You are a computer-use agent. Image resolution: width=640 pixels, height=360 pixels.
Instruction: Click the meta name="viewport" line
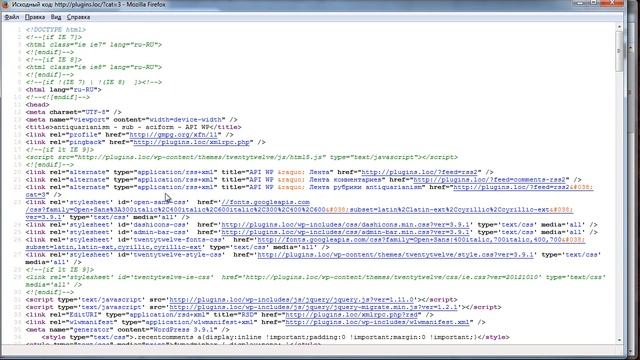click(131, 120)
